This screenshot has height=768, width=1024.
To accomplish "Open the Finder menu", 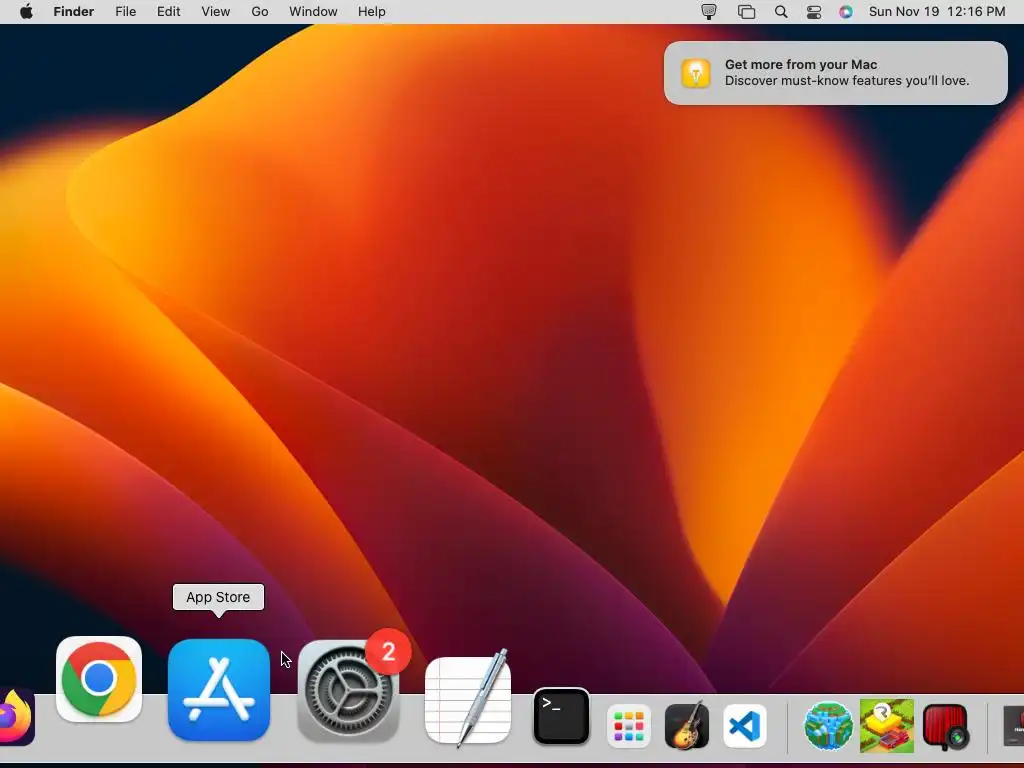I will [74, 11].
